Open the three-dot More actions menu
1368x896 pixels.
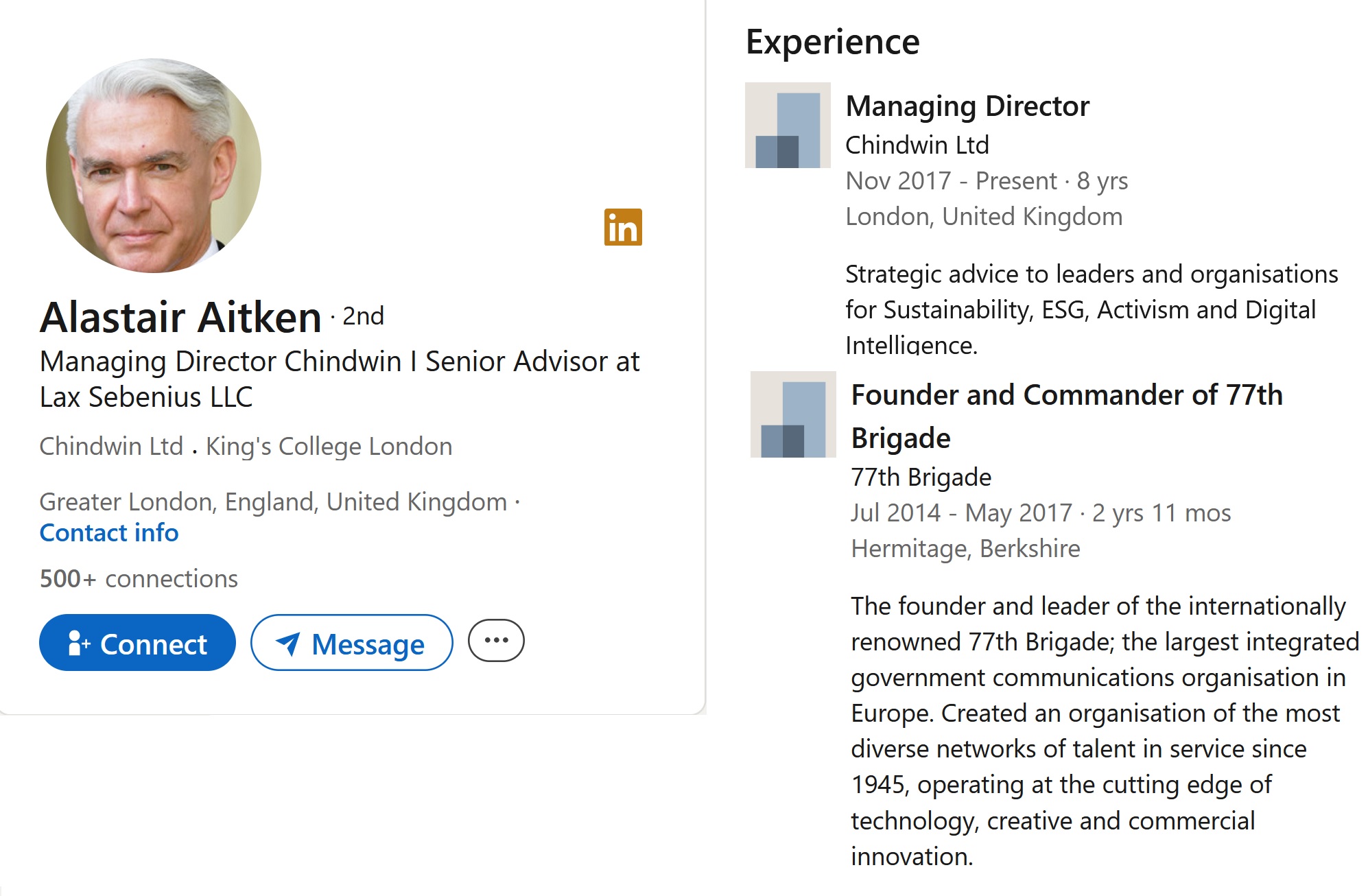coord(496,641)
